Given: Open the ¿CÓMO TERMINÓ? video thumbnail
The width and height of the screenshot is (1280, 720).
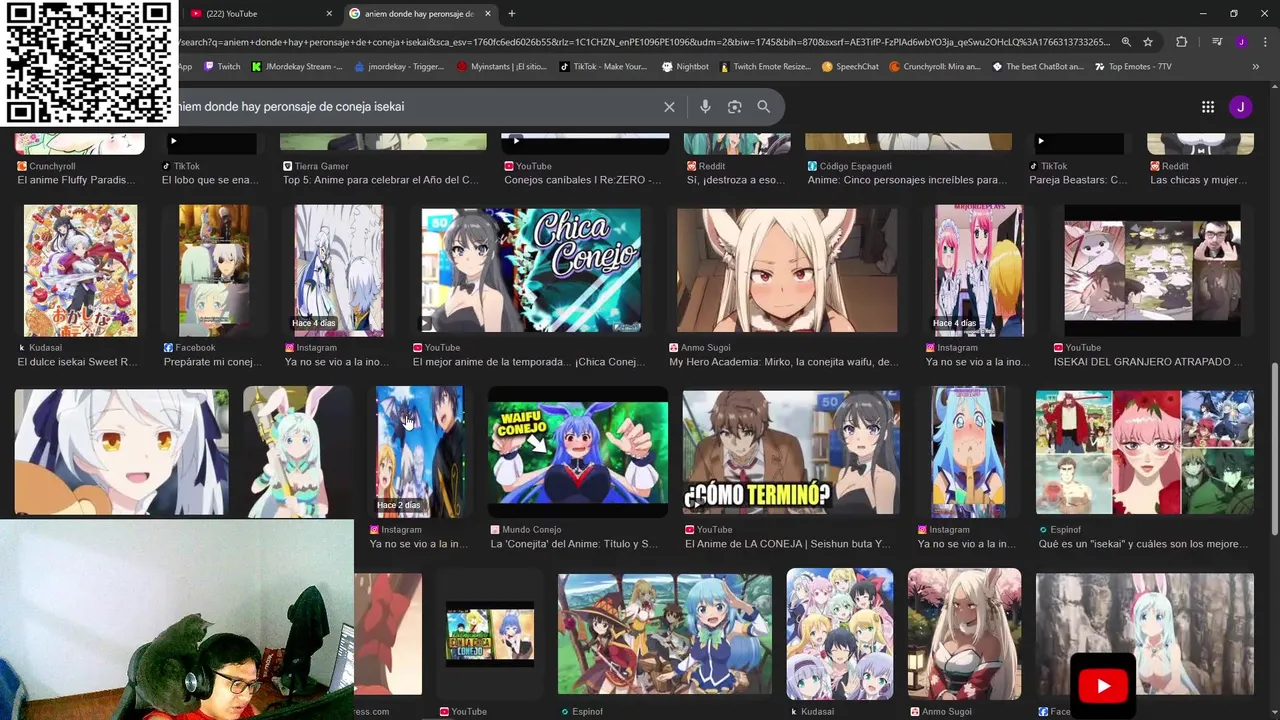Looking at the screenshot, I should point(791,453).
